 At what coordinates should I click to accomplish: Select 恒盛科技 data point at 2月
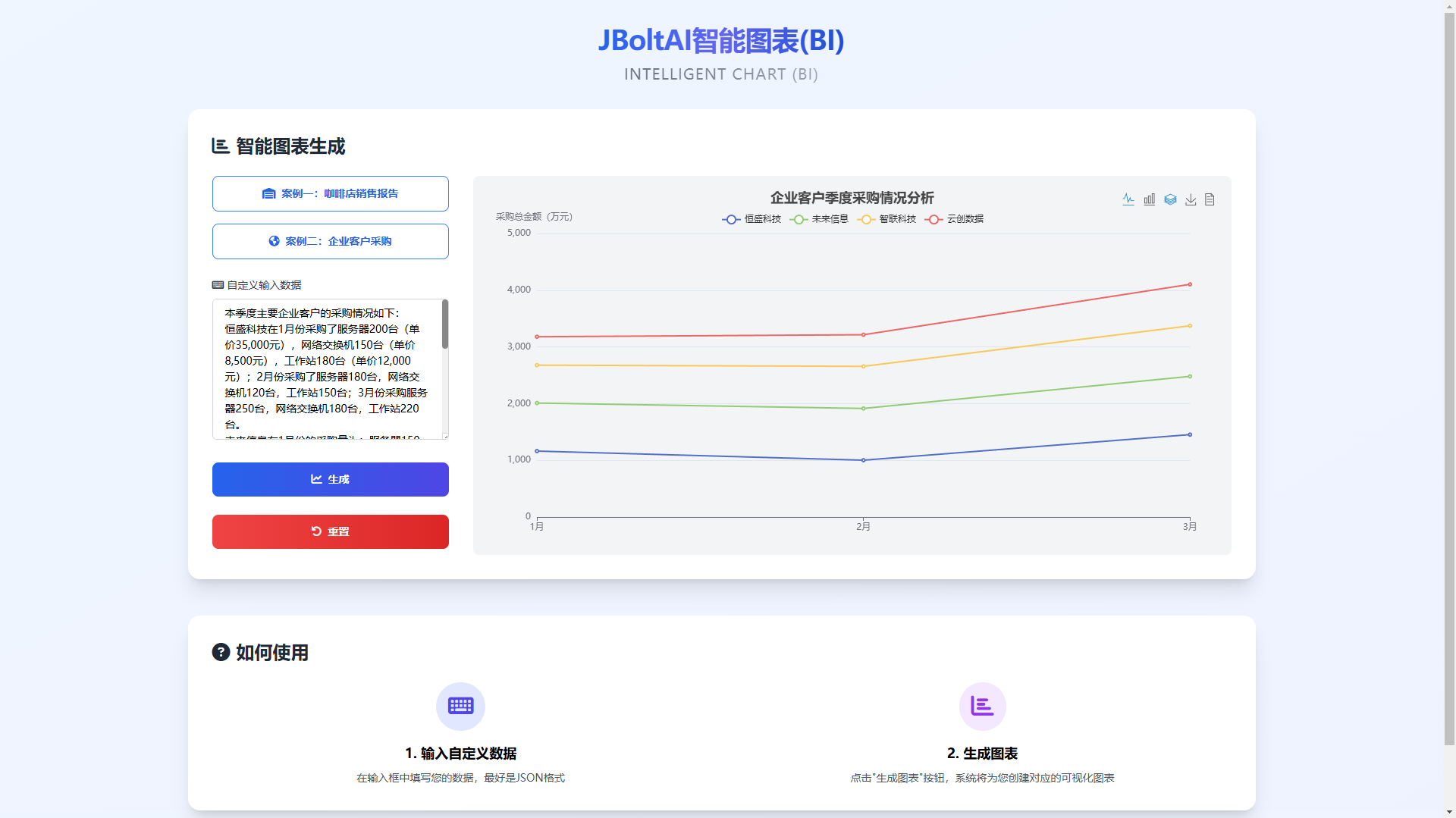click(x=863, y=460)
